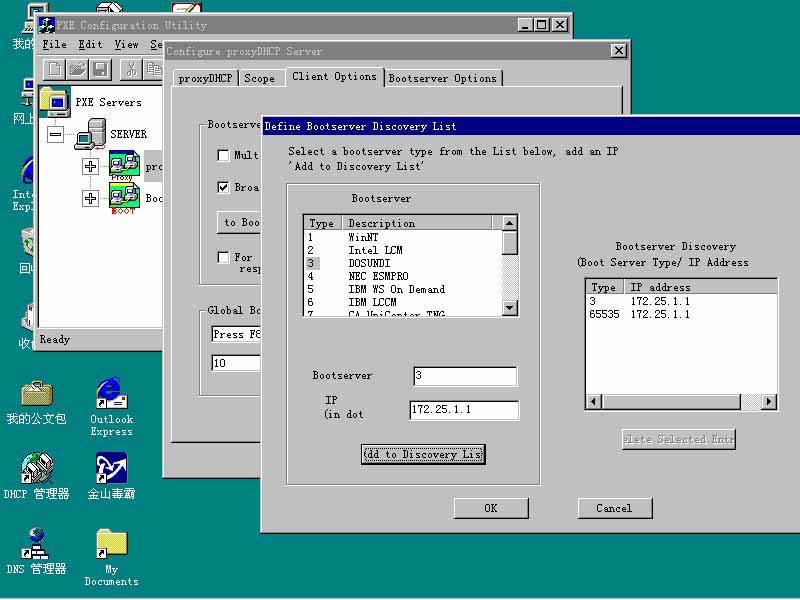Click the New file toolbar icon
This screenshot has width=800, height=600.
point(55,69)
